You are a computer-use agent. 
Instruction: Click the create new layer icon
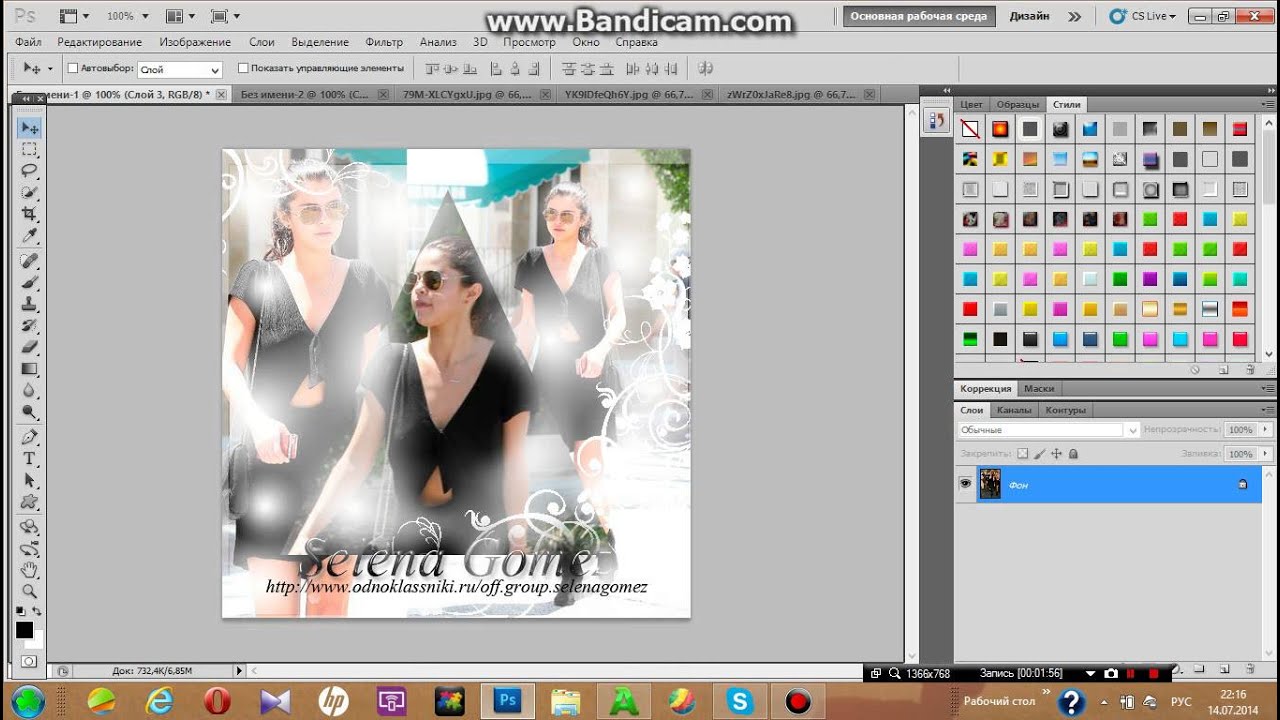pos(1224,669)
